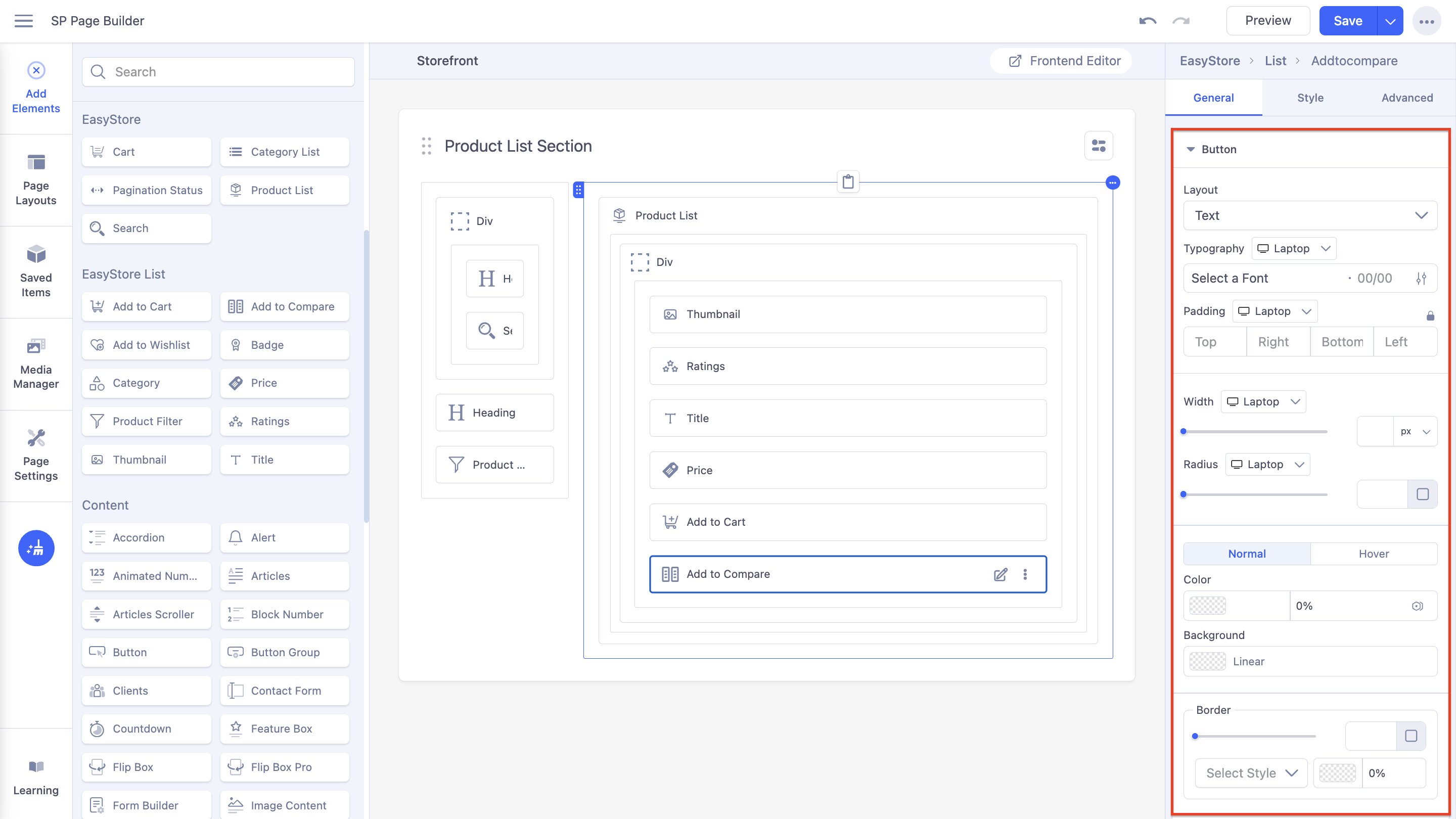Toggle the radius corner link square
1456x819 pixels.
click(x=1423, y=494)
